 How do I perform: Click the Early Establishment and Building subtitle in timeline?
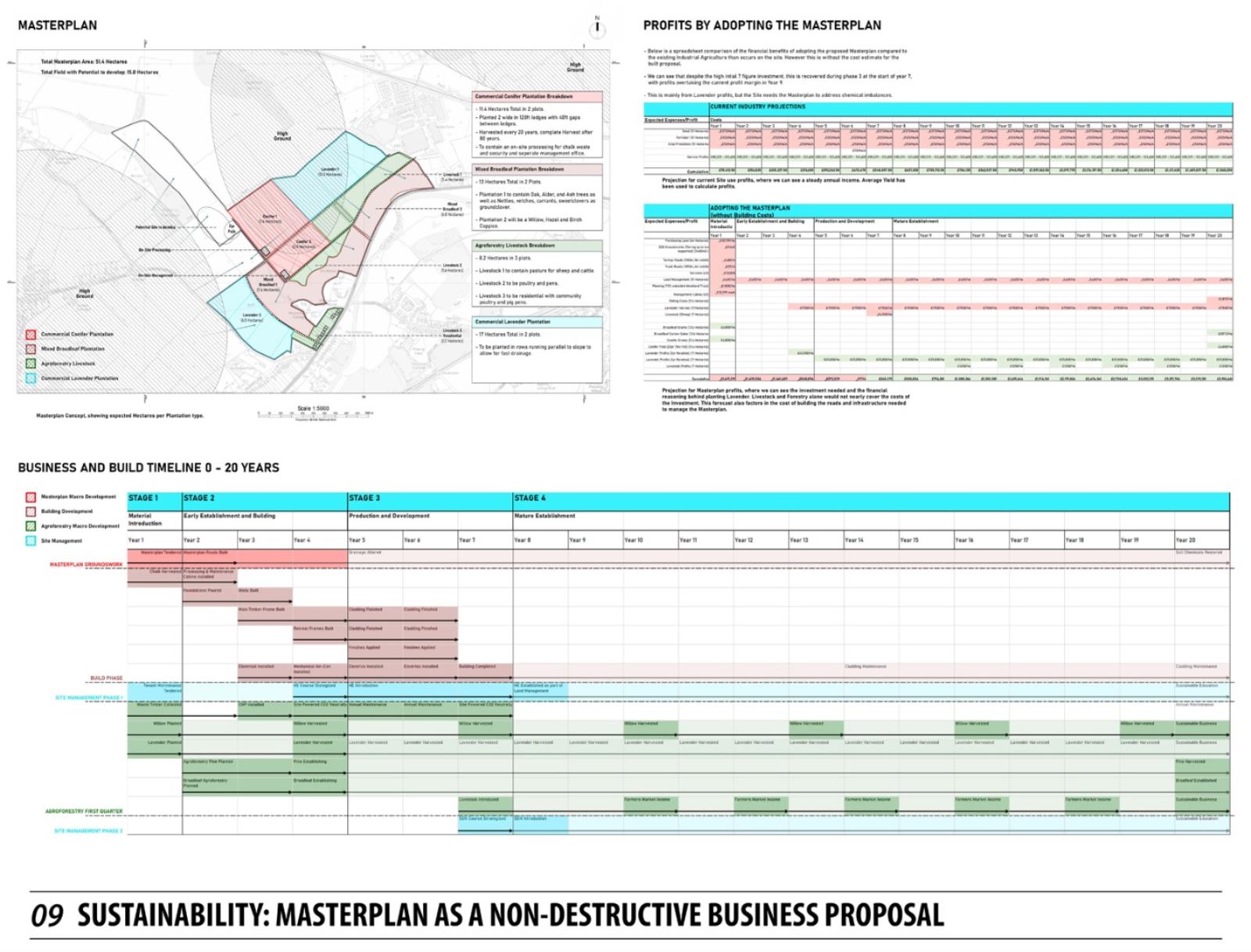(x=230, y=516)
